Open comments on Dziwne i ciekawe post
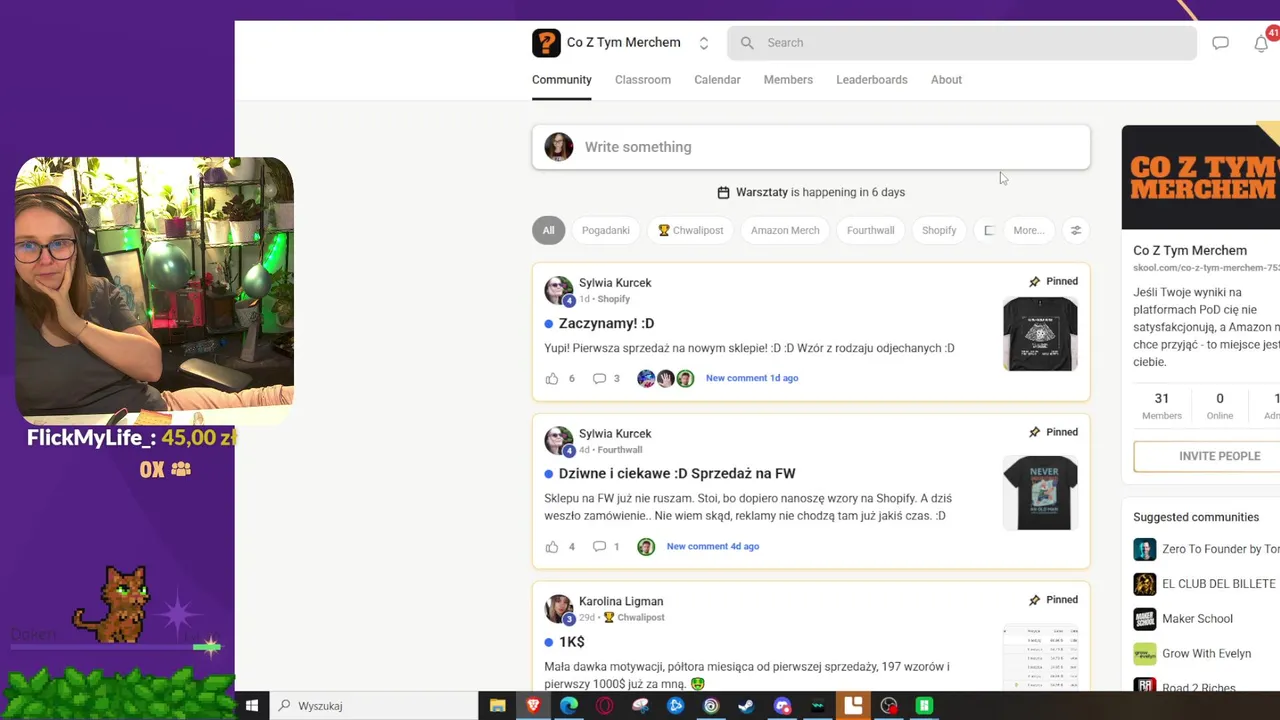 (x=599, y=546)
